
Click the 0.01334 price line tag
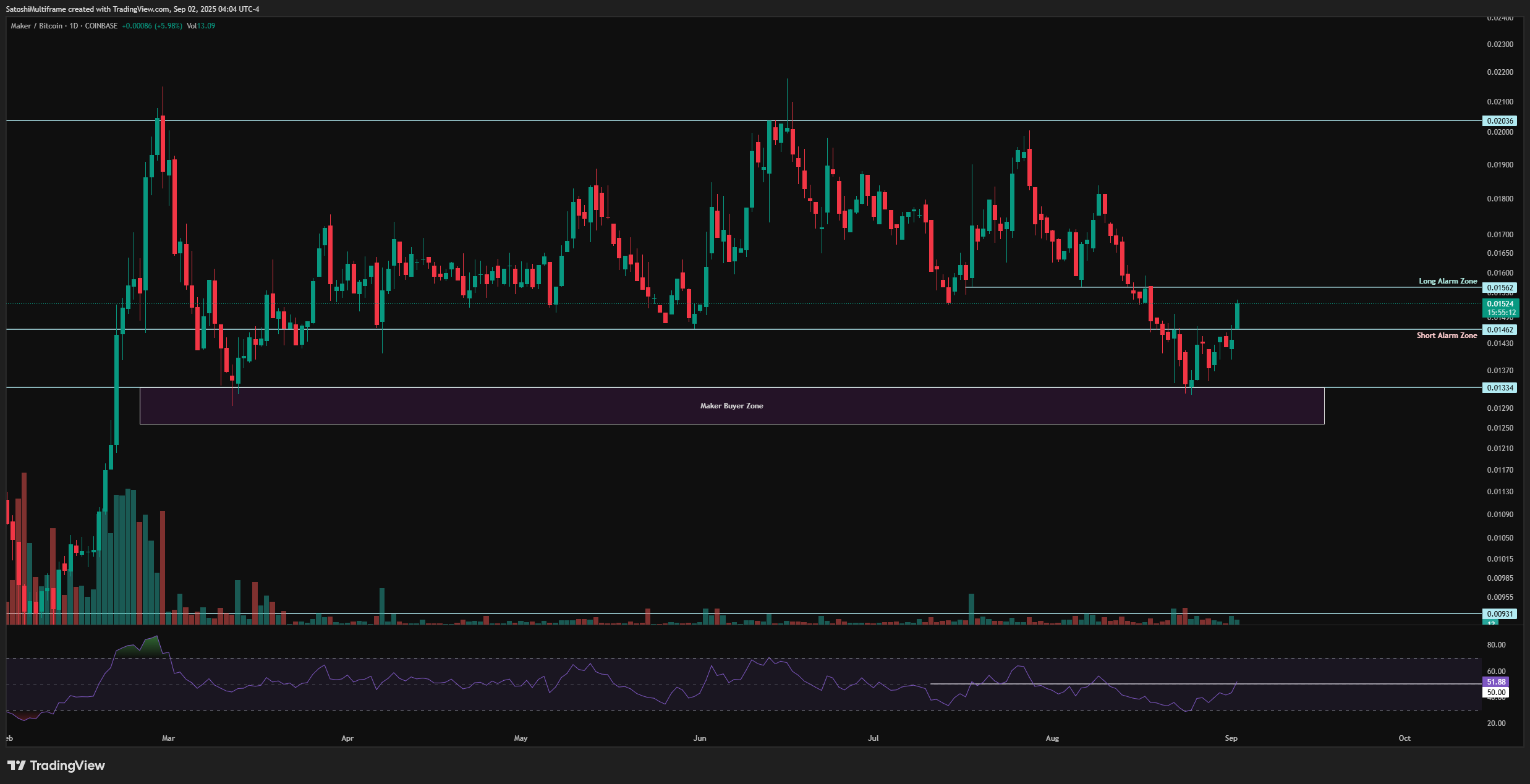tap(1500, 388)
